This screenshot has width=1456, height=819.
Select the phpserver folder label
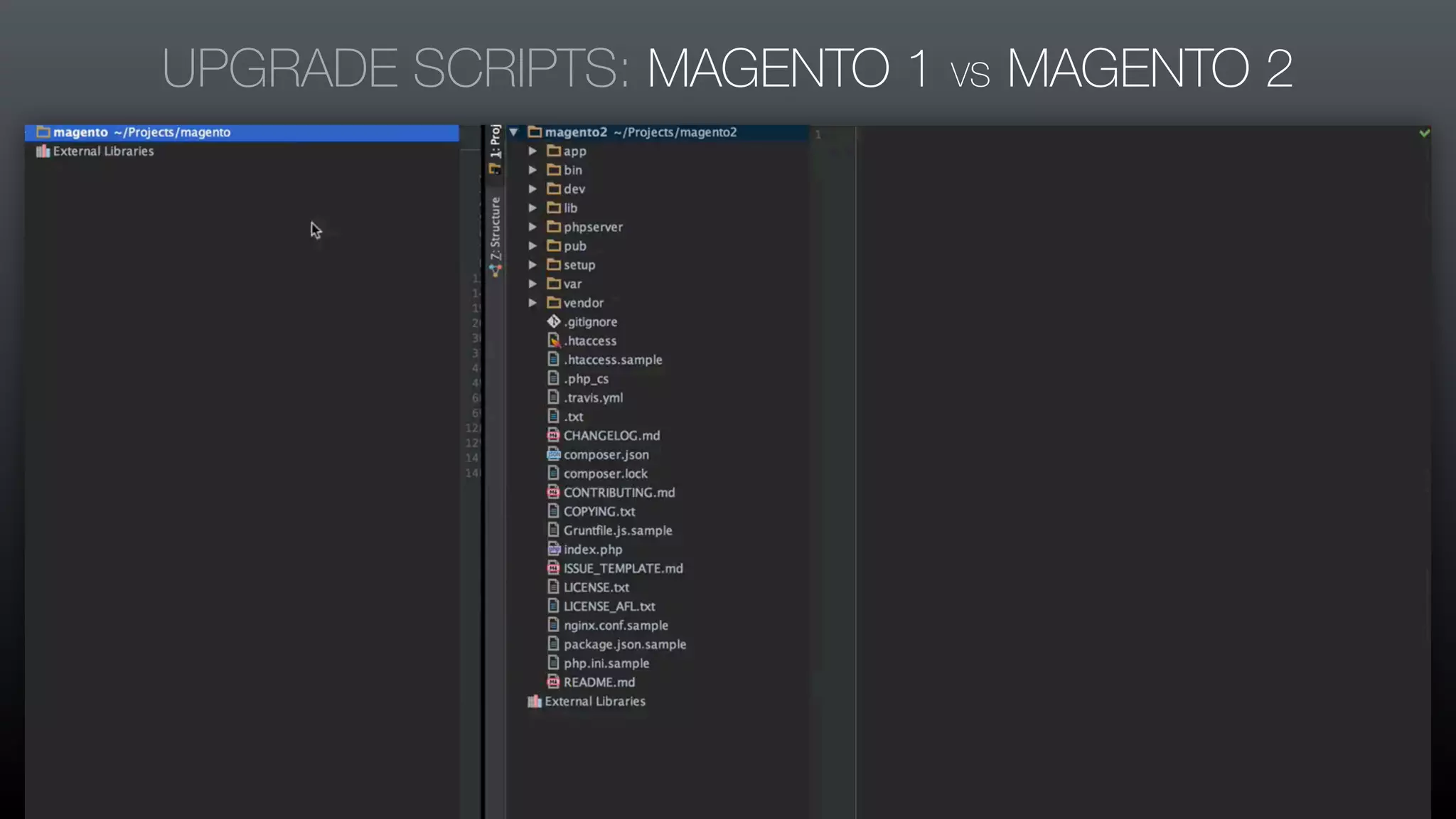[x=593, y=227]
